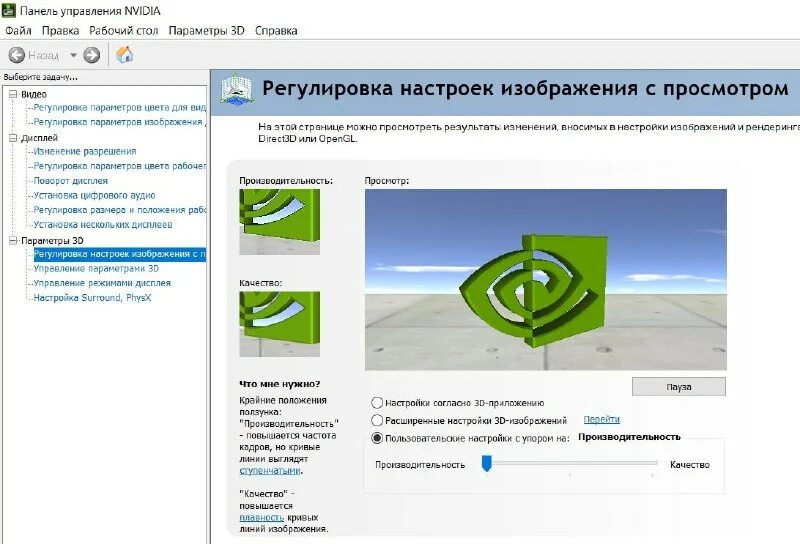This screenshot has height=544, width=800.
Task: Click the Видео group label
Action: coord(34,94)
